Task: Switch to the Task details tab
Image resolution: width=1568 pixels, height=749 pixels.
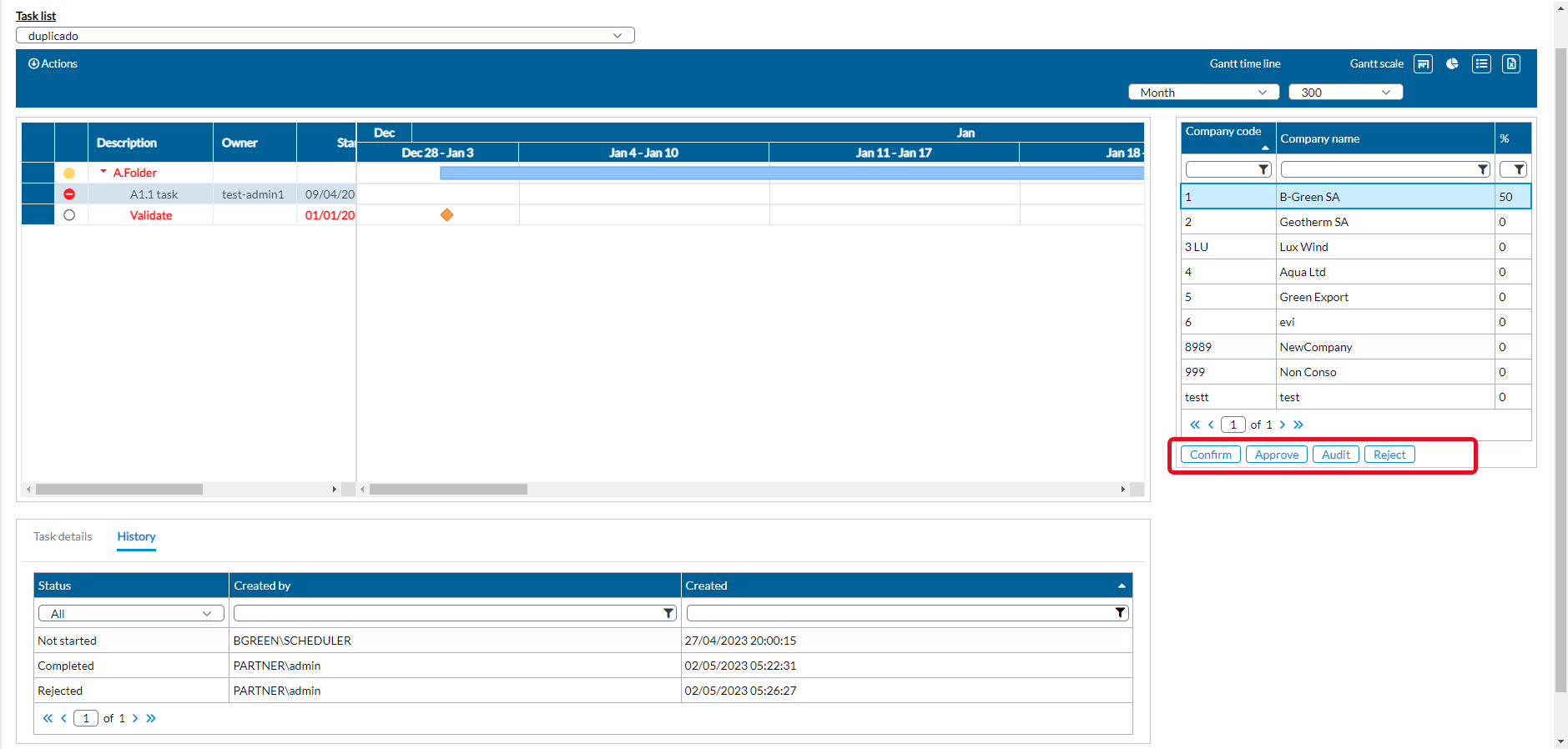Action: click(63, 537)
